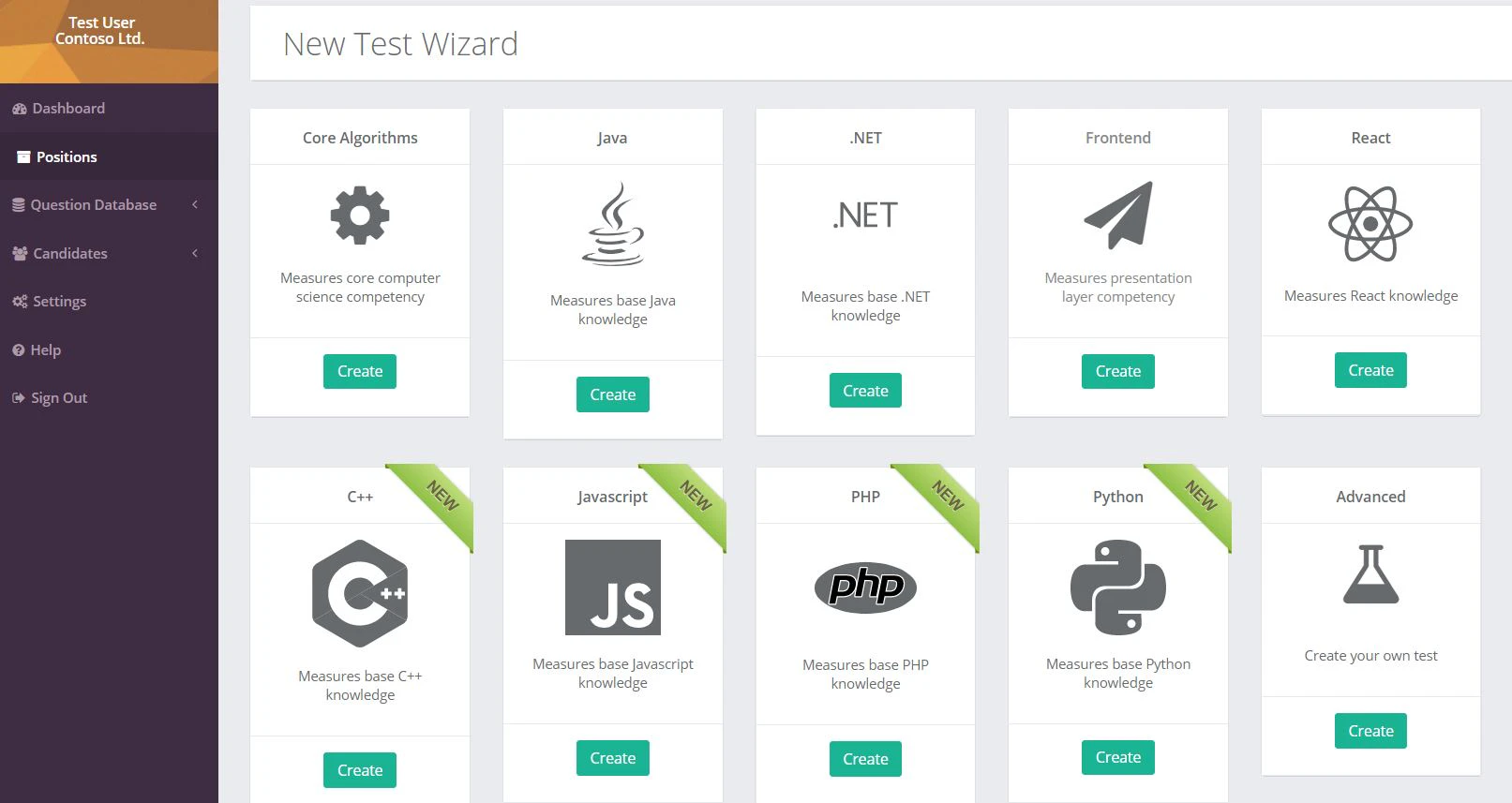Create a Java test

coord(613,394)
